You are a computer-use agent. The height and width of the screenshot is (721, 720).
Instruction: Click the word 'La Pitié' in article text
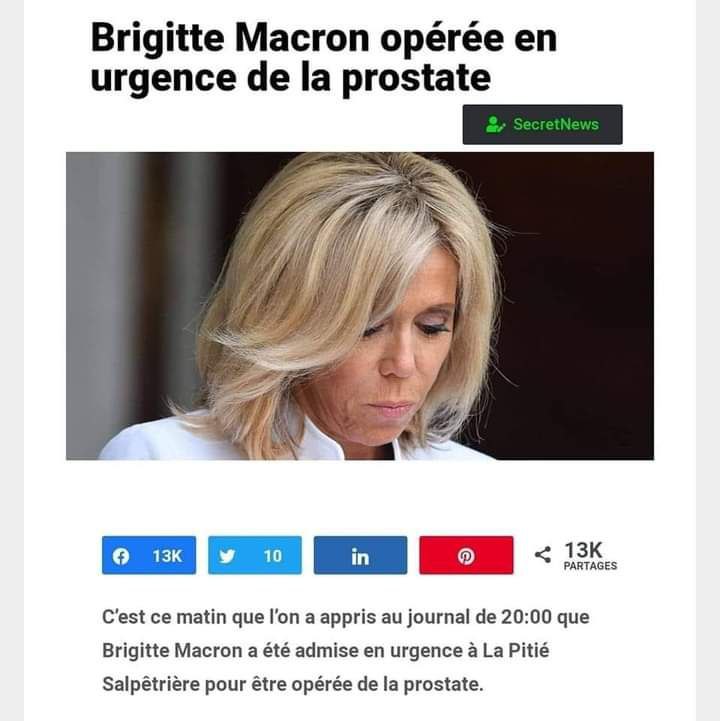pyautogui.click(x=516, y=651)
